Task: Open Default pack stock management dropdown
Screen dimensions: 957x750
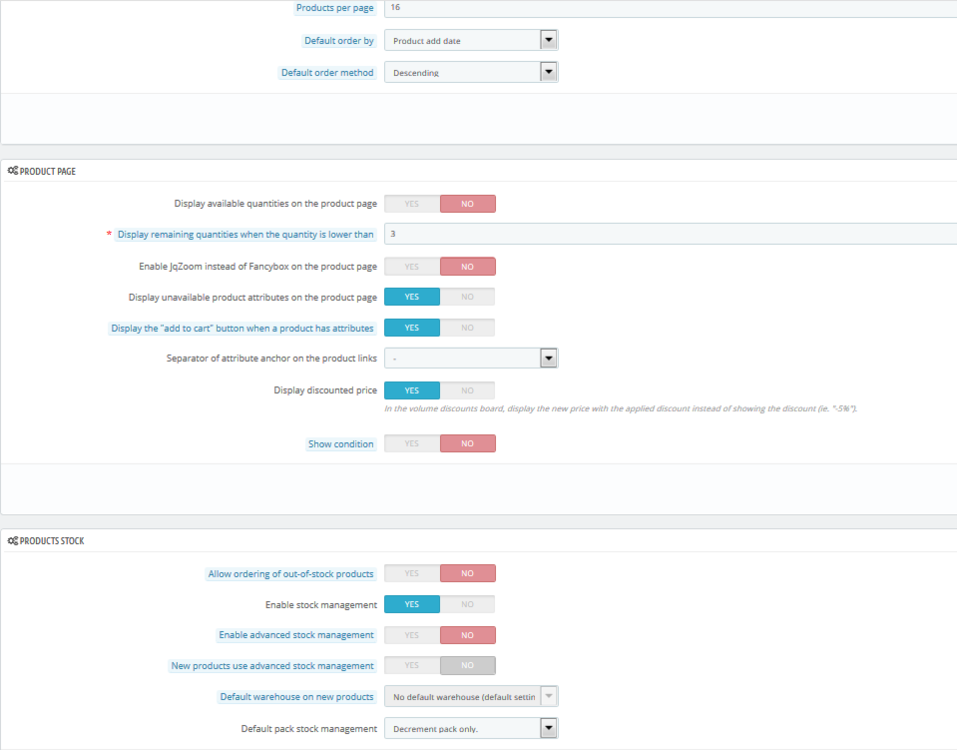Action: pyautogui.click(x=470, y=728)
